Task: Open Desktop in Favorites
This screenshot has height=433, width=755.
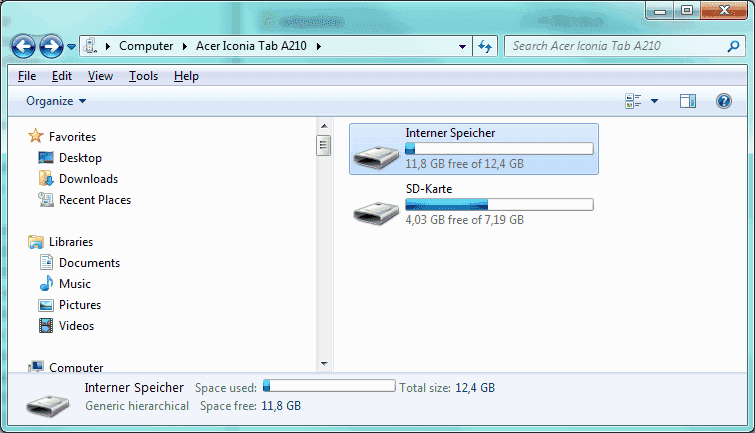Action: 80,158
